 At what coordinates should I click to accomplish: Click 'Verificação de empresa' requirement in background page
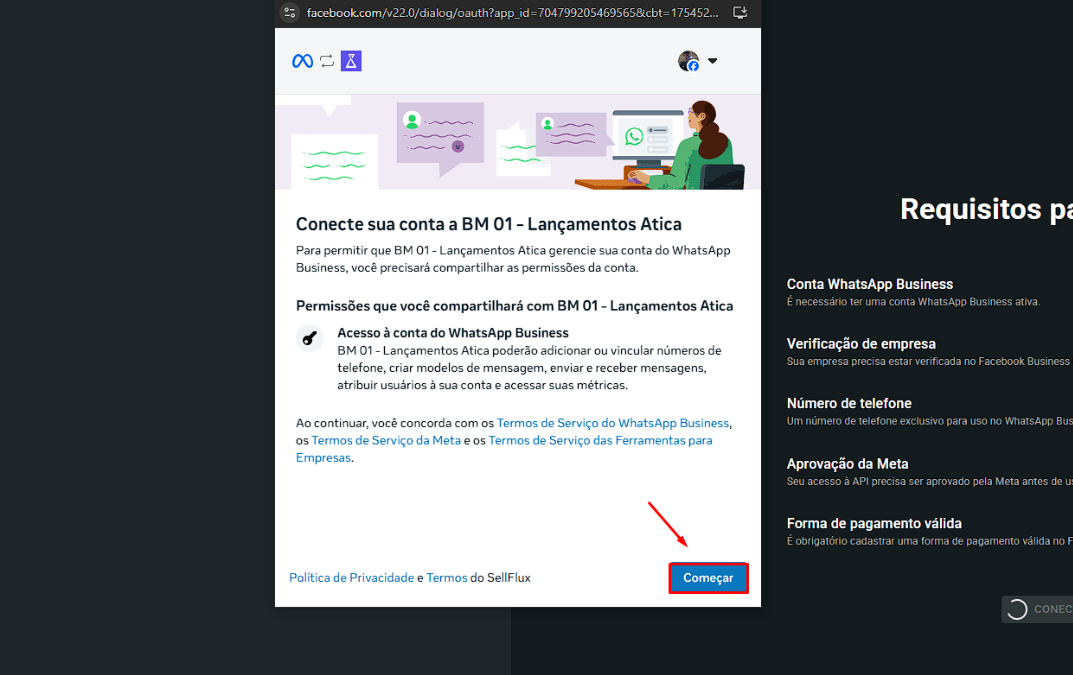pos(861,344)
